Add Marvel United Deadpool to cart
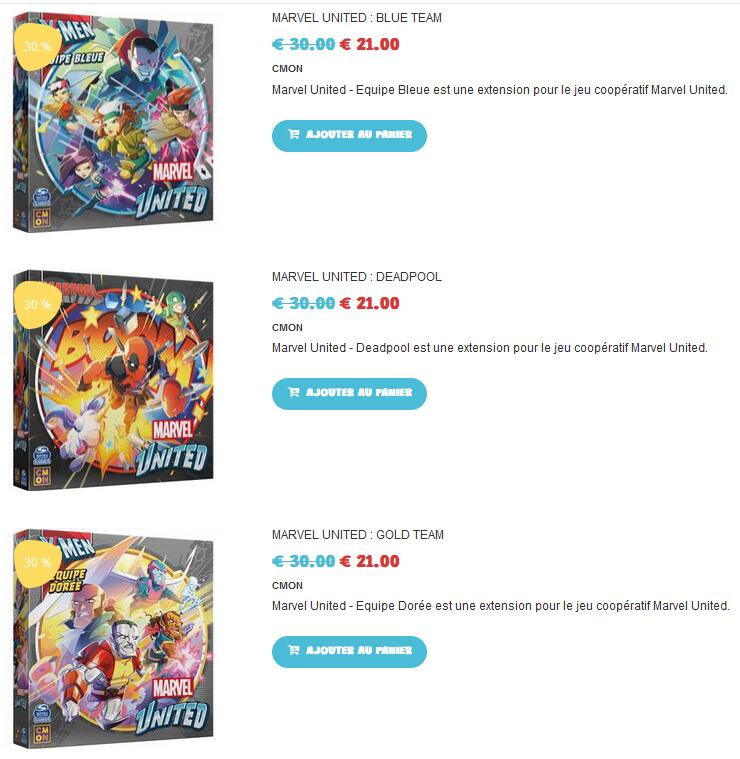 pyautogui.click(x=349, y=394)
